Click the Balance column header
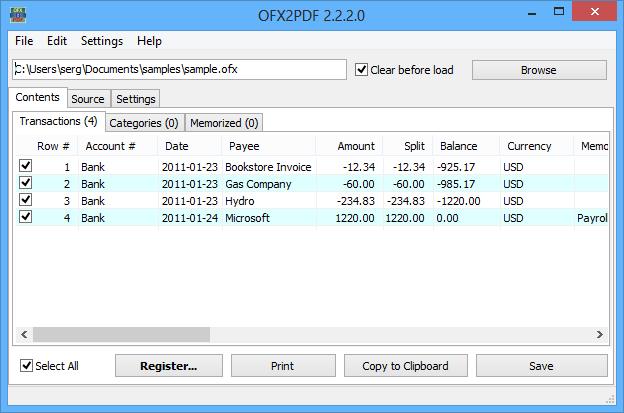This screenshot has width=624, height=413. click(x=466, y=146)
